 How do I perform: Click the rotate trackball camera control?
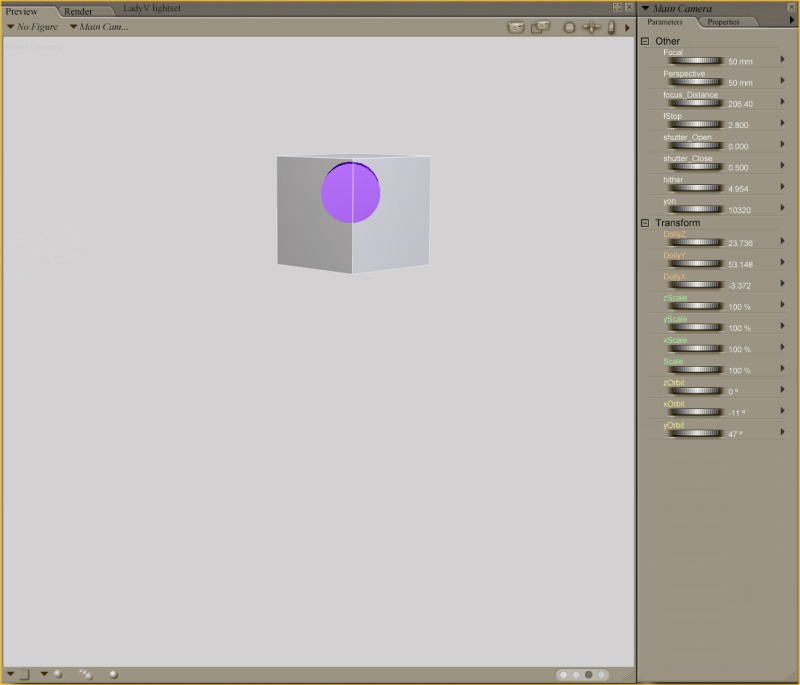pos(569,28)
